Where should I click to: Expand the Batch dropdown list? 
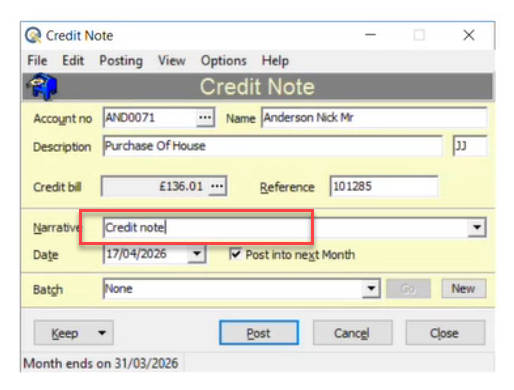click(371, 288)
